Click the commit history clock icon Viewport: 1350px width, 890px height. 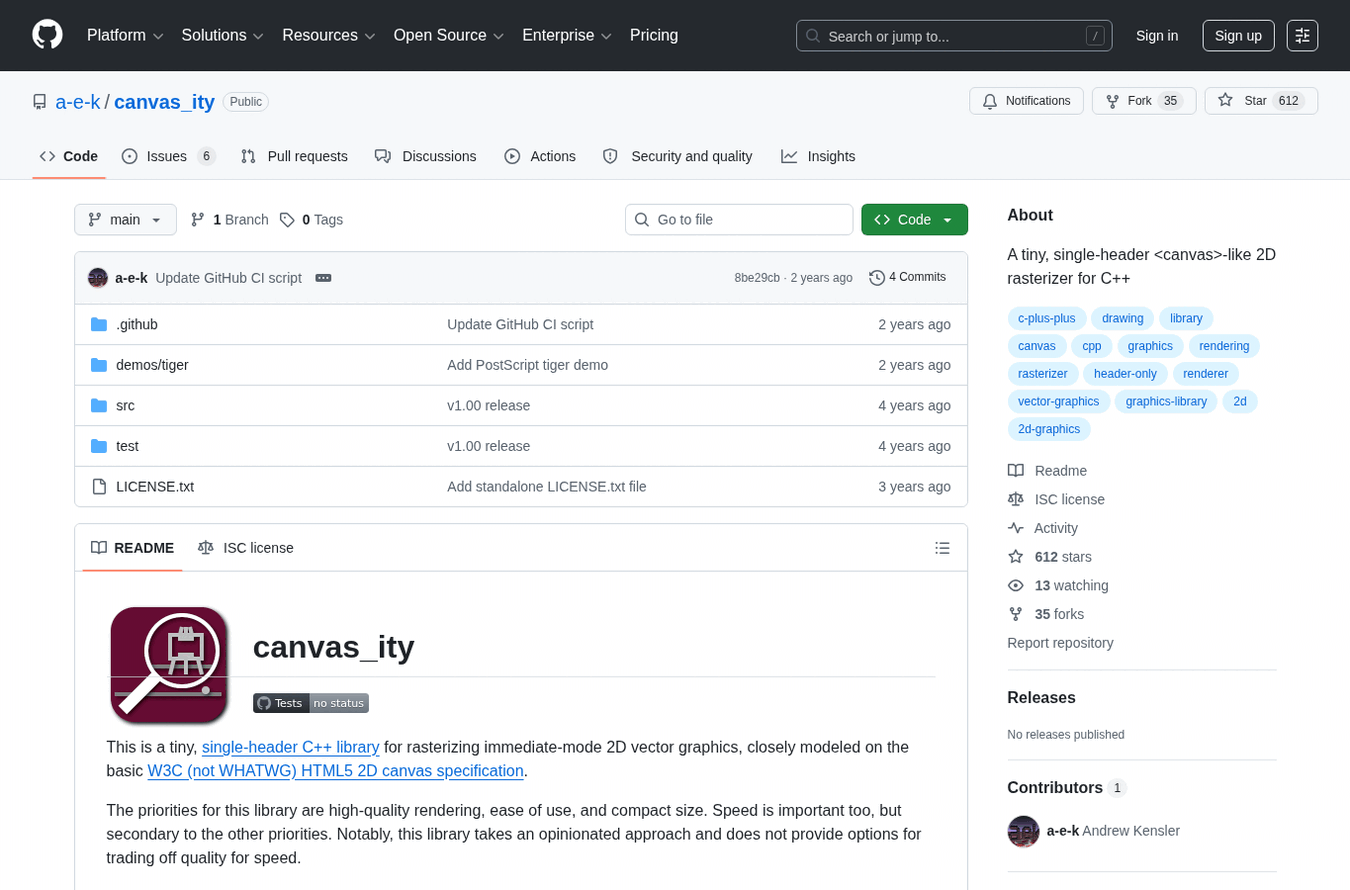click(877, 278)
